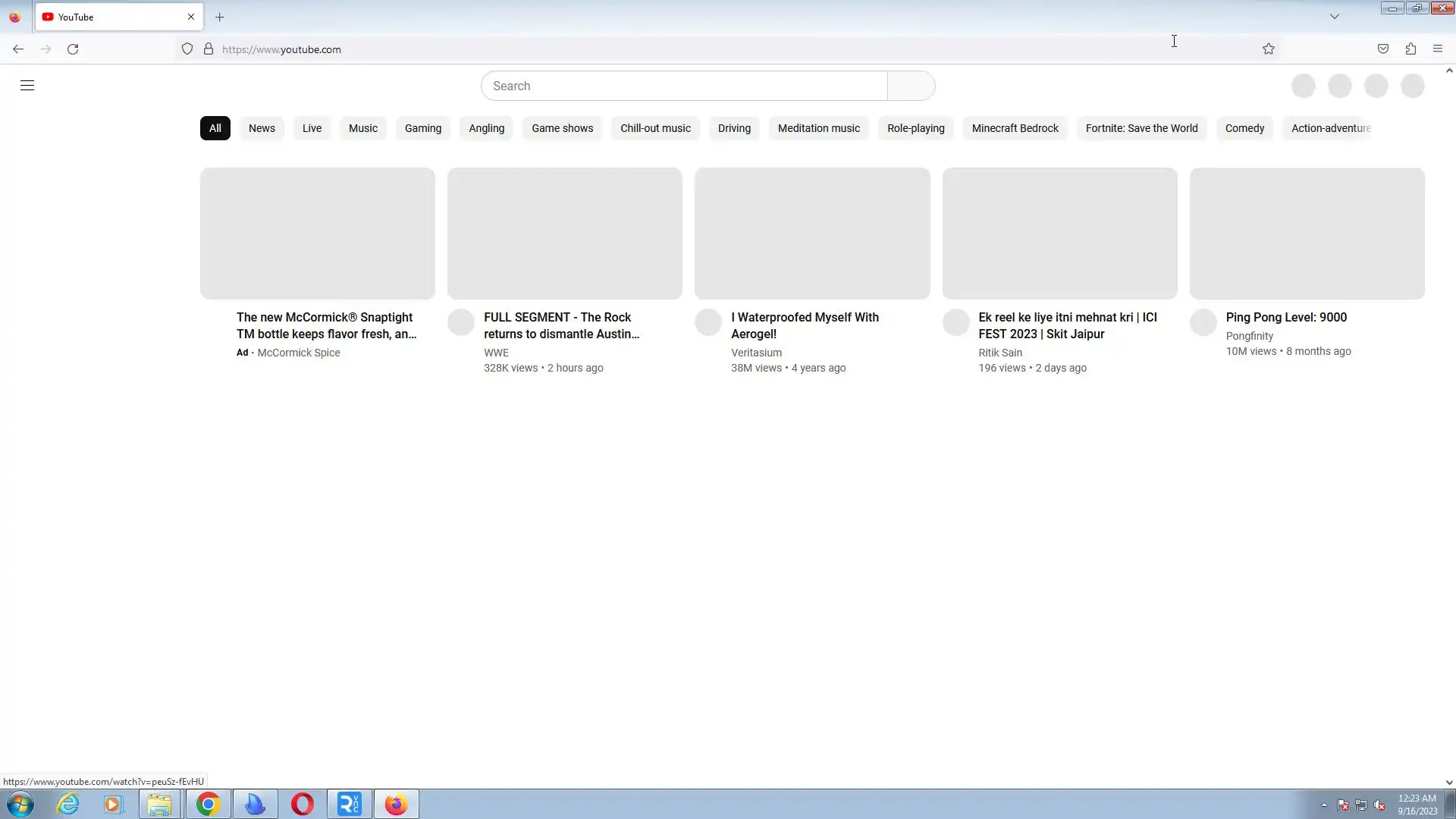Viewport: 1456px width, 819px height.
Task: Show hidden system tray icons
Action: [1324, 805]
